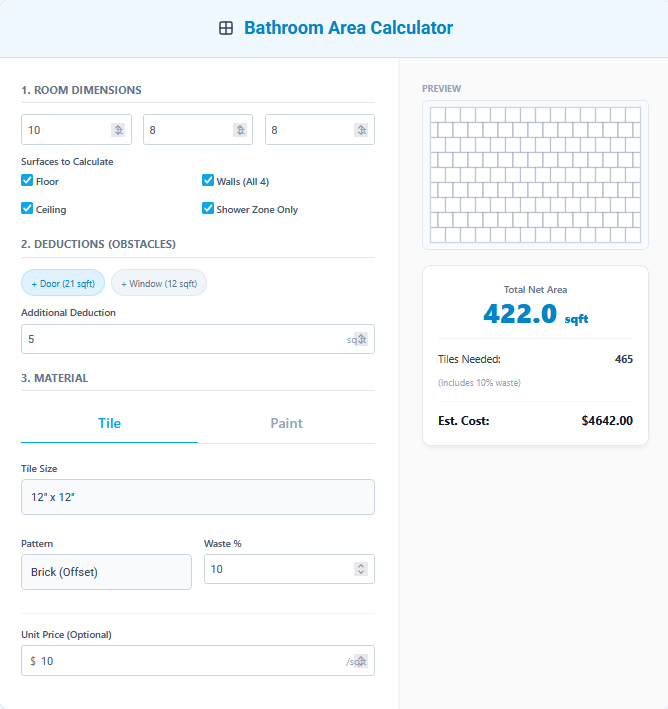Click the 'Unit Price (Optional)' label
The width and height of the screenshot is (668, 709).
click(x=66, y=635)
